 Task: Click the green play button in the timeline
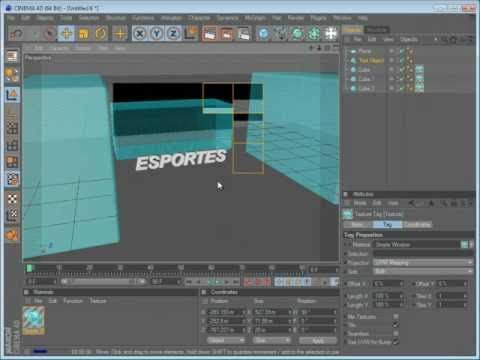[218, 282]
